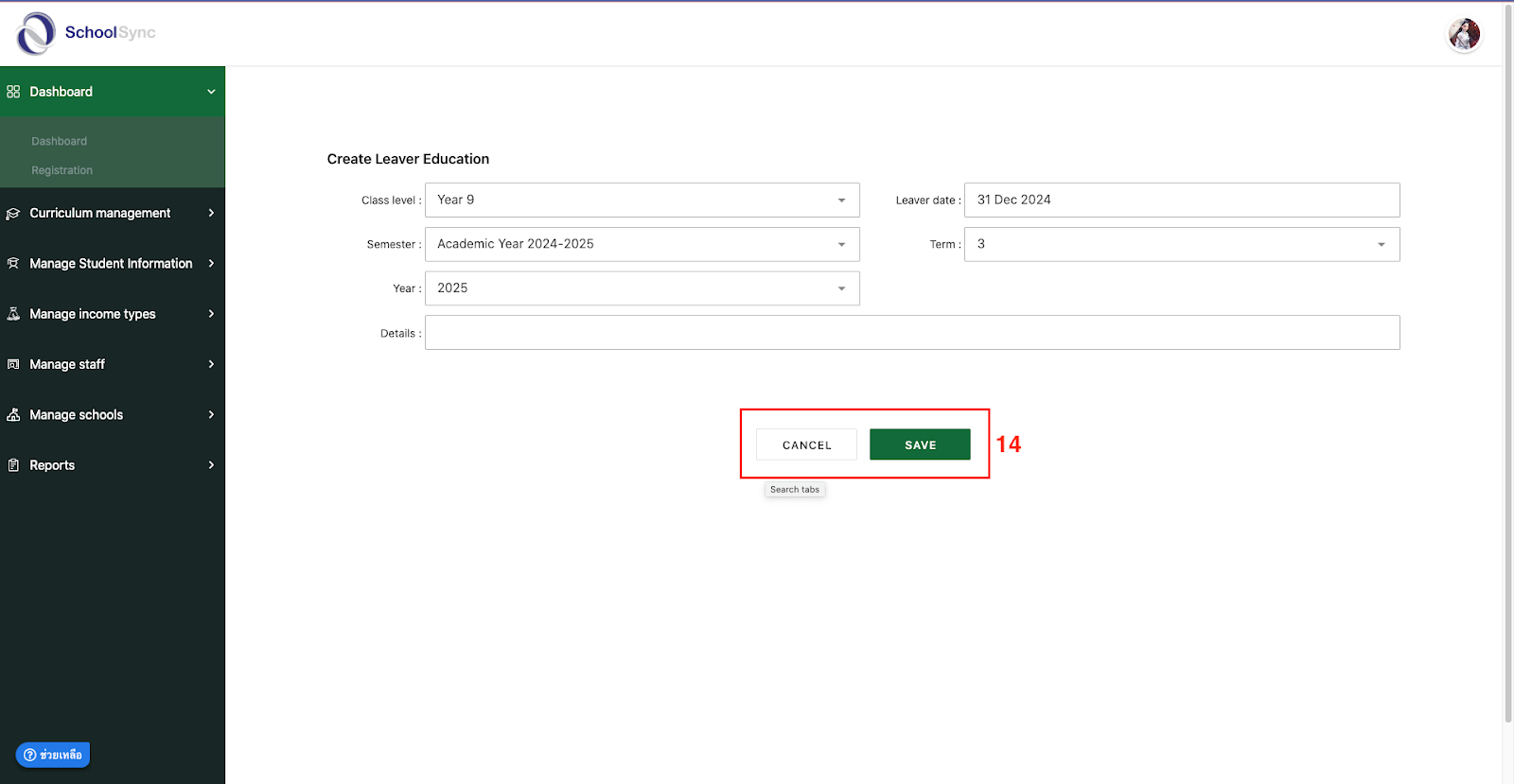
Task: Open Manage income types menu
Action: click(113, 314)
